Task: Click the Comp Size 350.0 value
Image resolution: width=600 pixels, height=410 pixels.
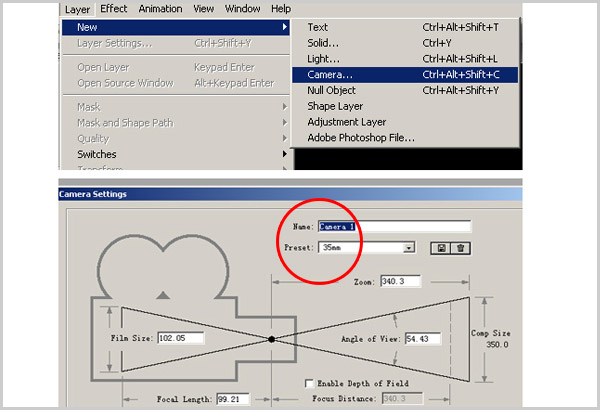Action: click(497, 345)
